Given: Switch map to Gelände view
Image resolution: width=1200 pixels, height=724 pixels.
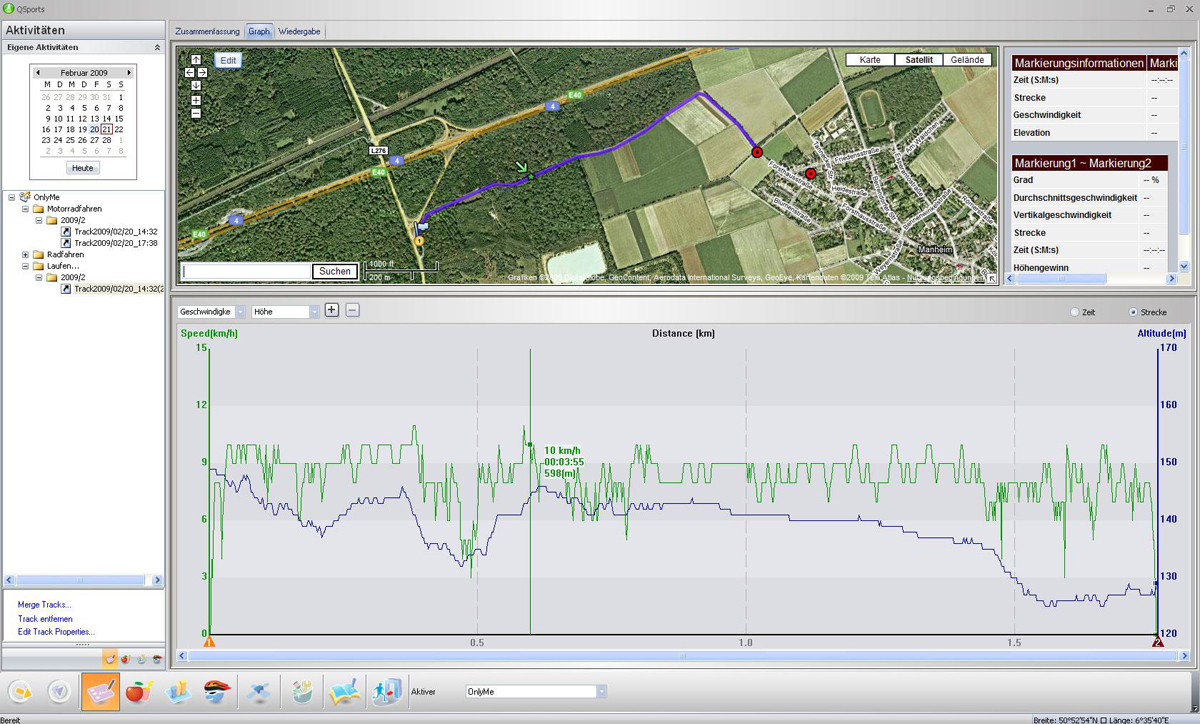Looking at the screenshot, I should pos(967,60).
